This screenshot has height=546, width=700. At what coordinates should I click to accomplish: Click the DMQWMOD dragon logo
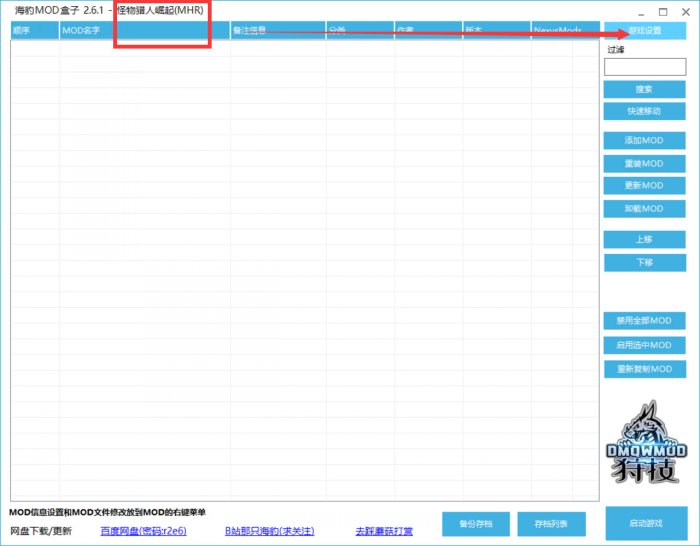click(x=644, y=441)
